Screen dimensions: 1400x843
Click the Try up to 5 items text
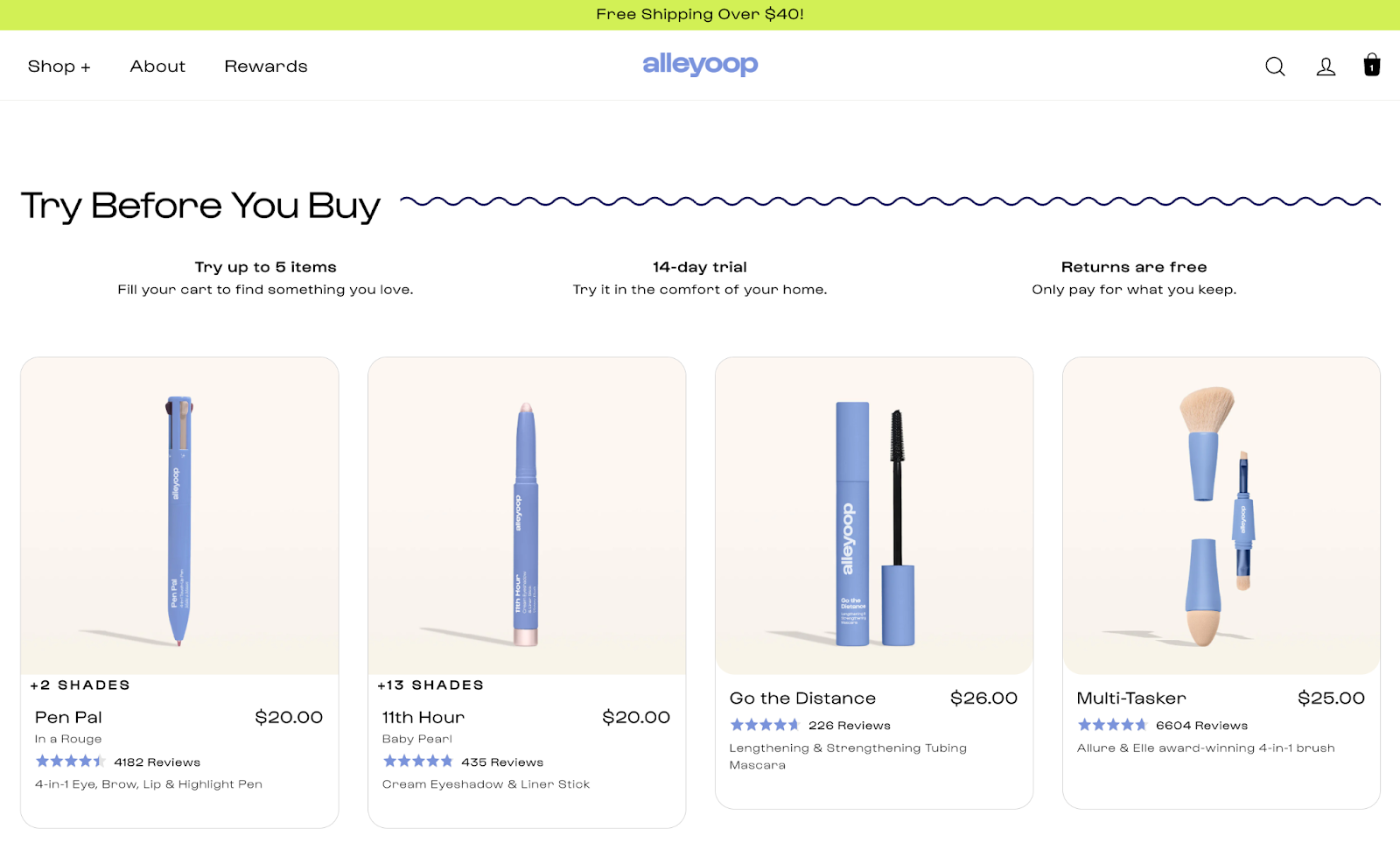point(266,267)
